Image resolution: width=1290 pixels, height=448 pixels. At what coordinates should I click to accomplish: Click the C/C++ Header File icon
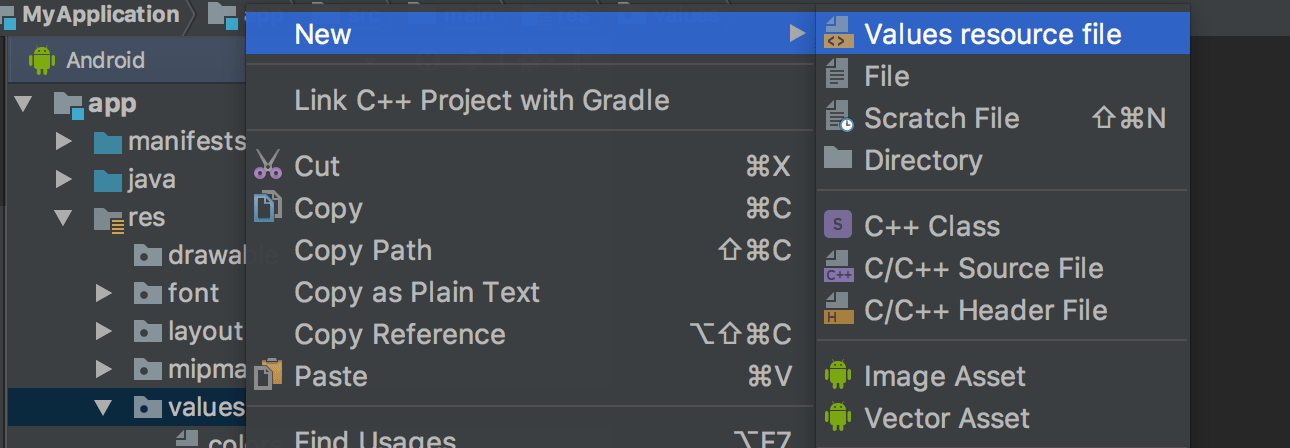(837, 310)
